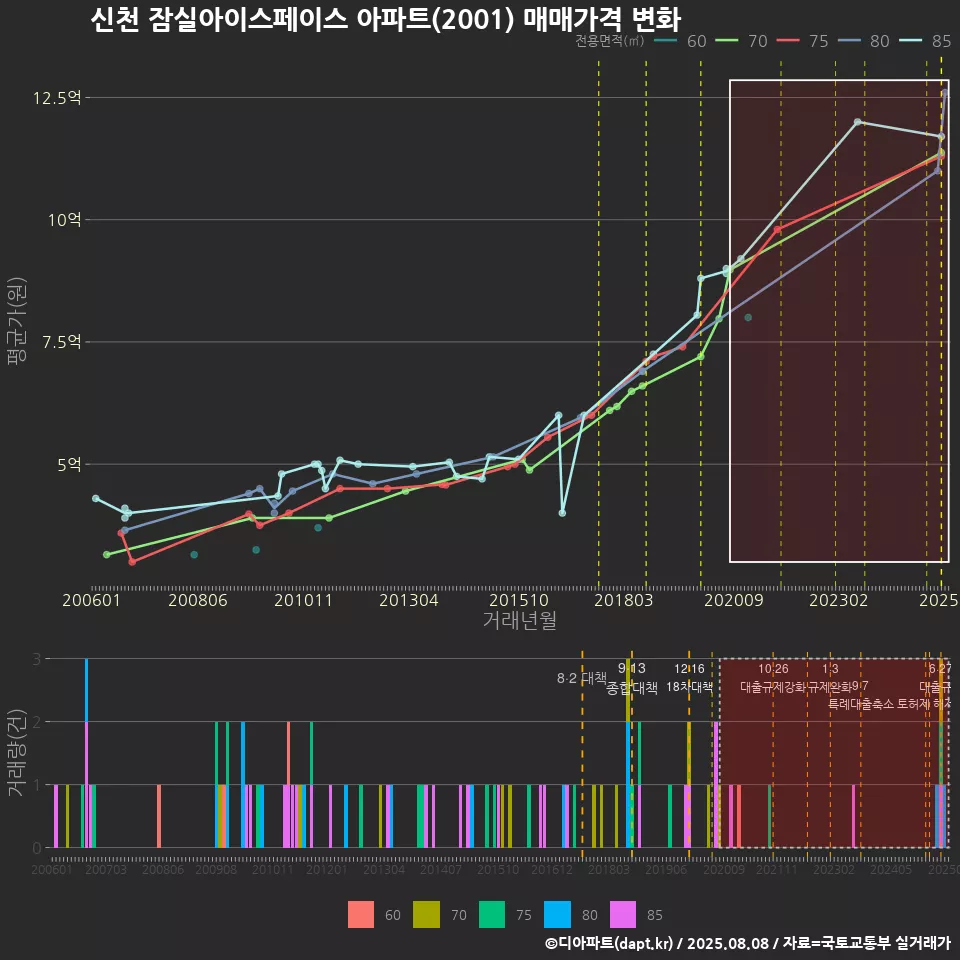Viewport: 960px width, 960px height.
Task: Click the 거래량(건) axis title
Action: point(17,752)
